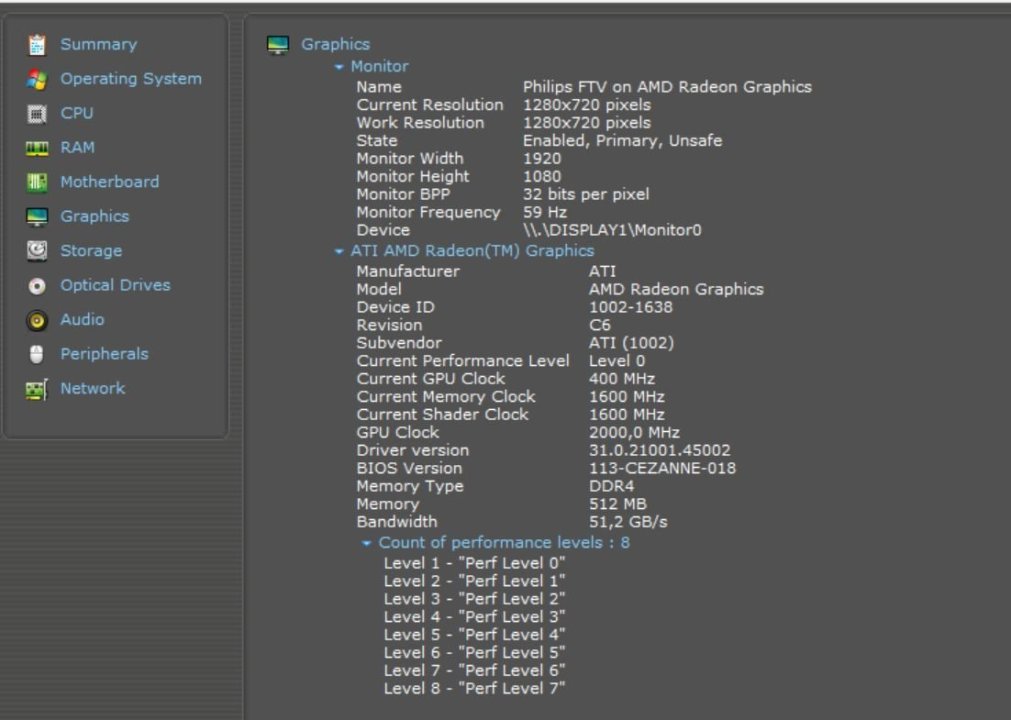The width and height of the screenshot is (1011, 720).
Task: Go to the Network section label
Action: (92, 388)
